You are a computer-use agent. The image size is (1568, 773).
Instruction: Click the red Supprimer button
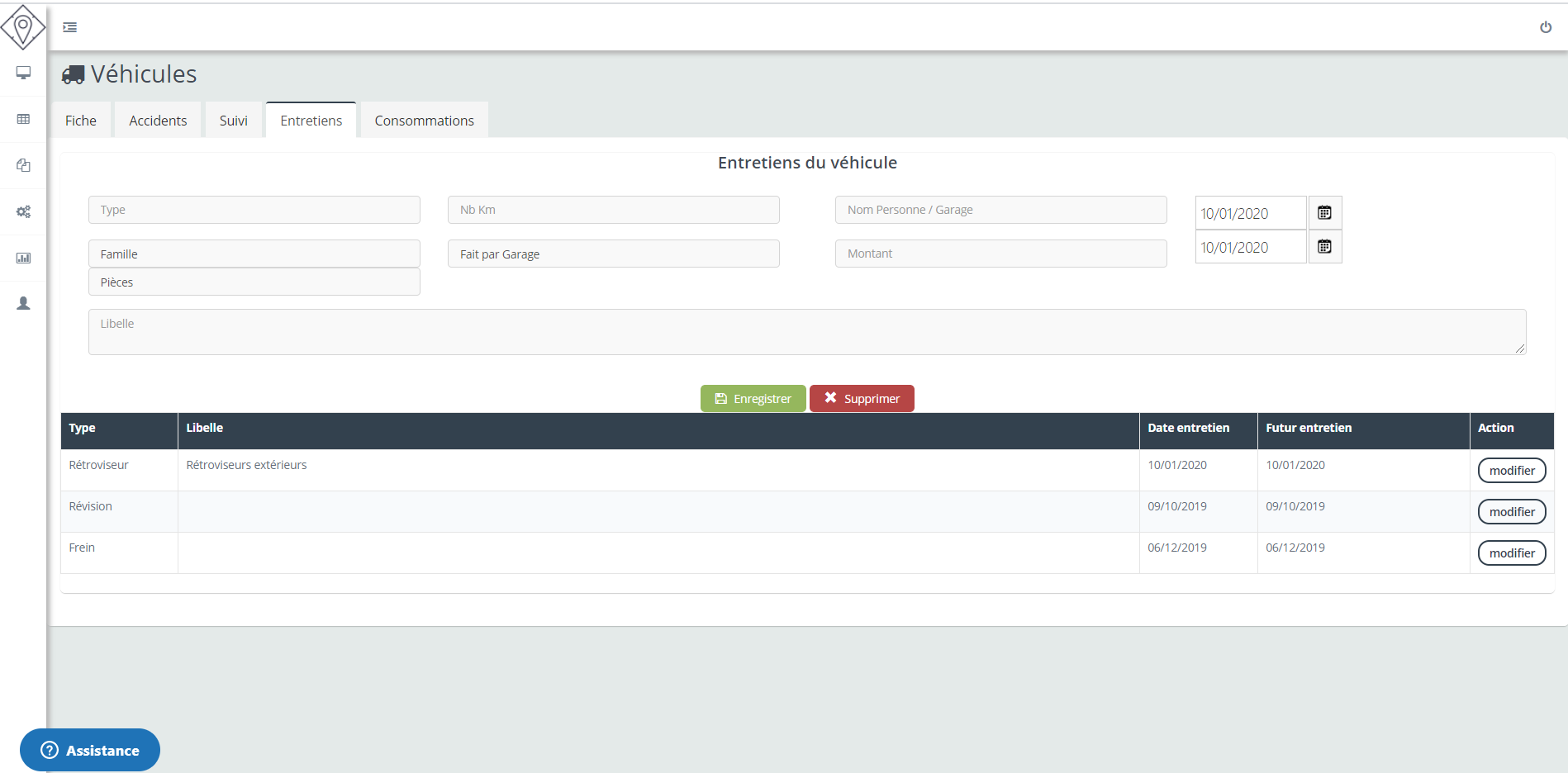(862, 399)
